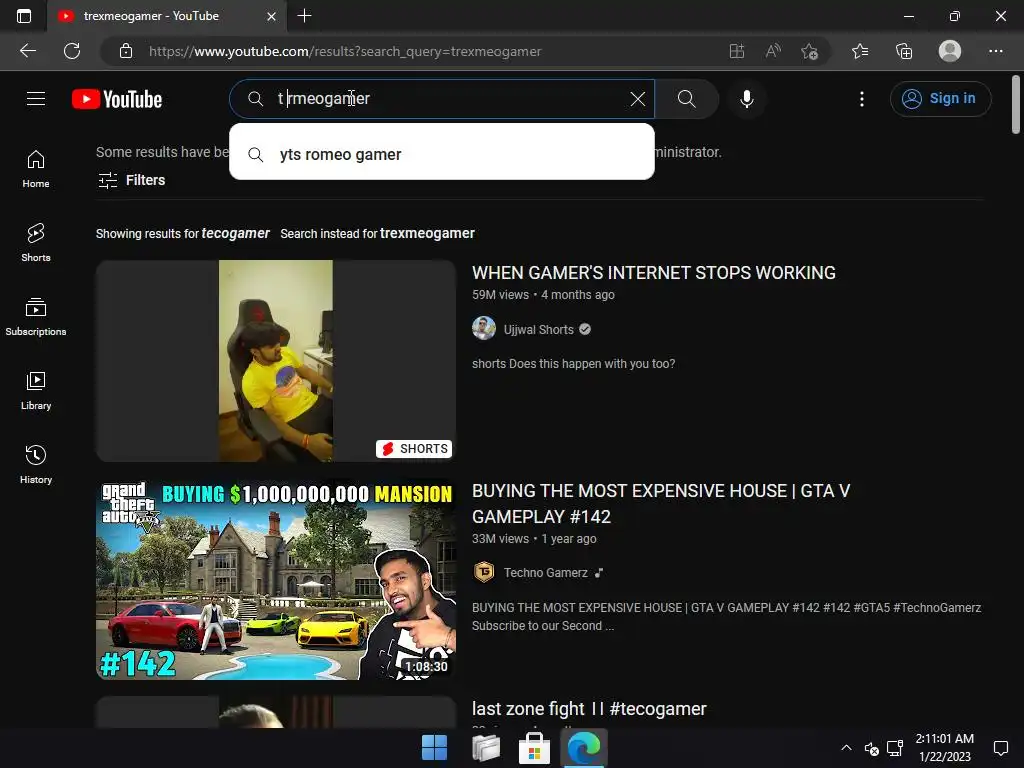Image resolution: width=1024 pixels, height=768 pixels.
Task: Open Ujjwal Shorts channel avatar
Action: pos(484,328)
